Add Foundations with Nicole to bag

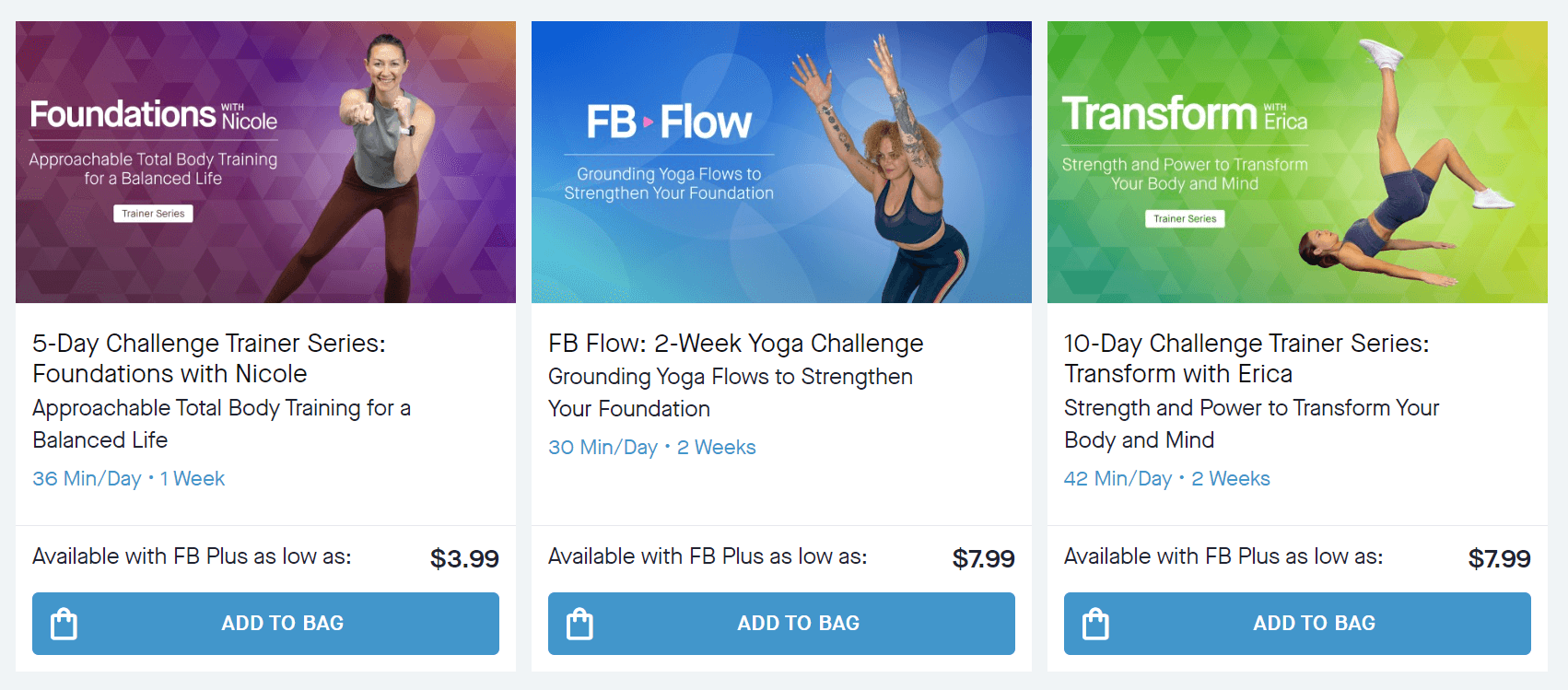(265, 623)
